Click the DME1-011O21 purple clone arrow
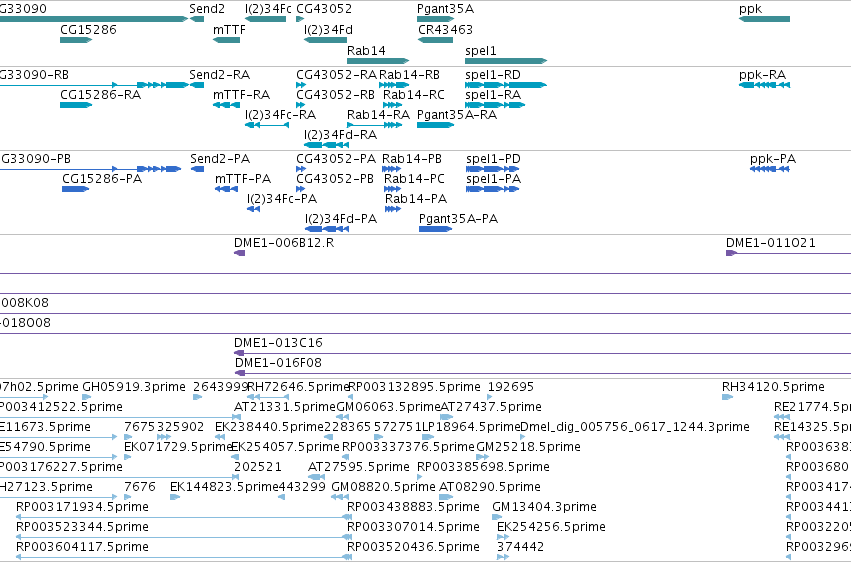 point(732,253)
